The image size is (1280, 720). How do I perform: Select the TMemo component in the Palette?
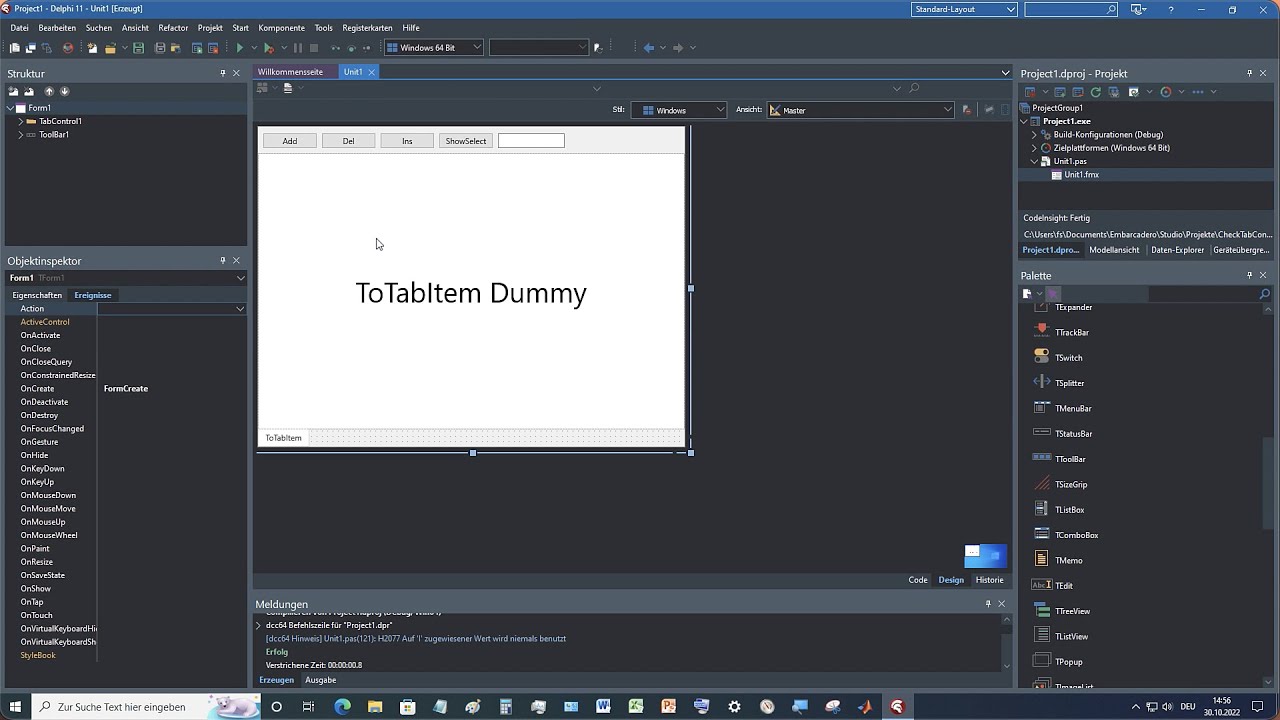pos(1068,560)
